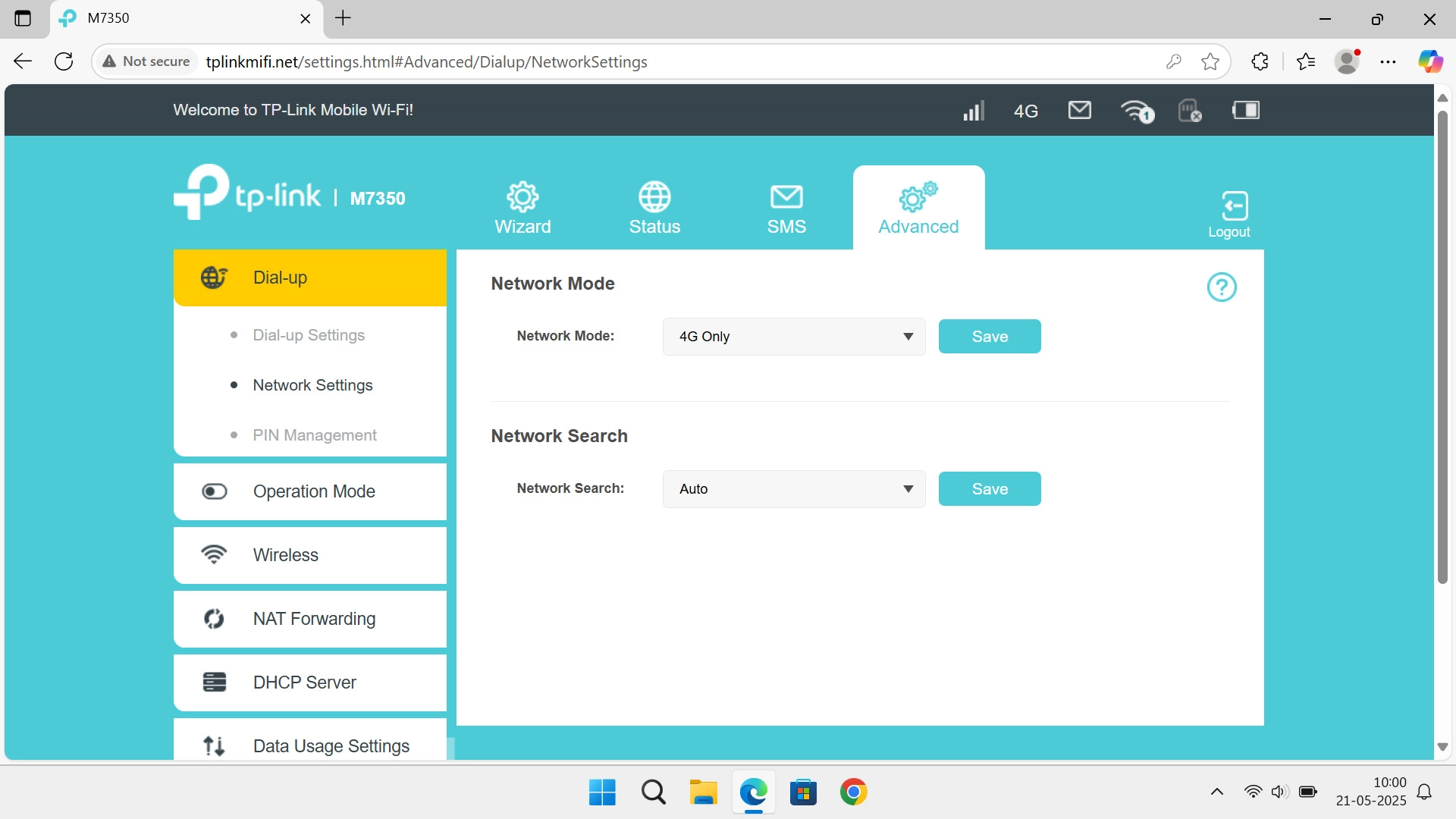Open File Explorer from taskbar

(703, 792)
